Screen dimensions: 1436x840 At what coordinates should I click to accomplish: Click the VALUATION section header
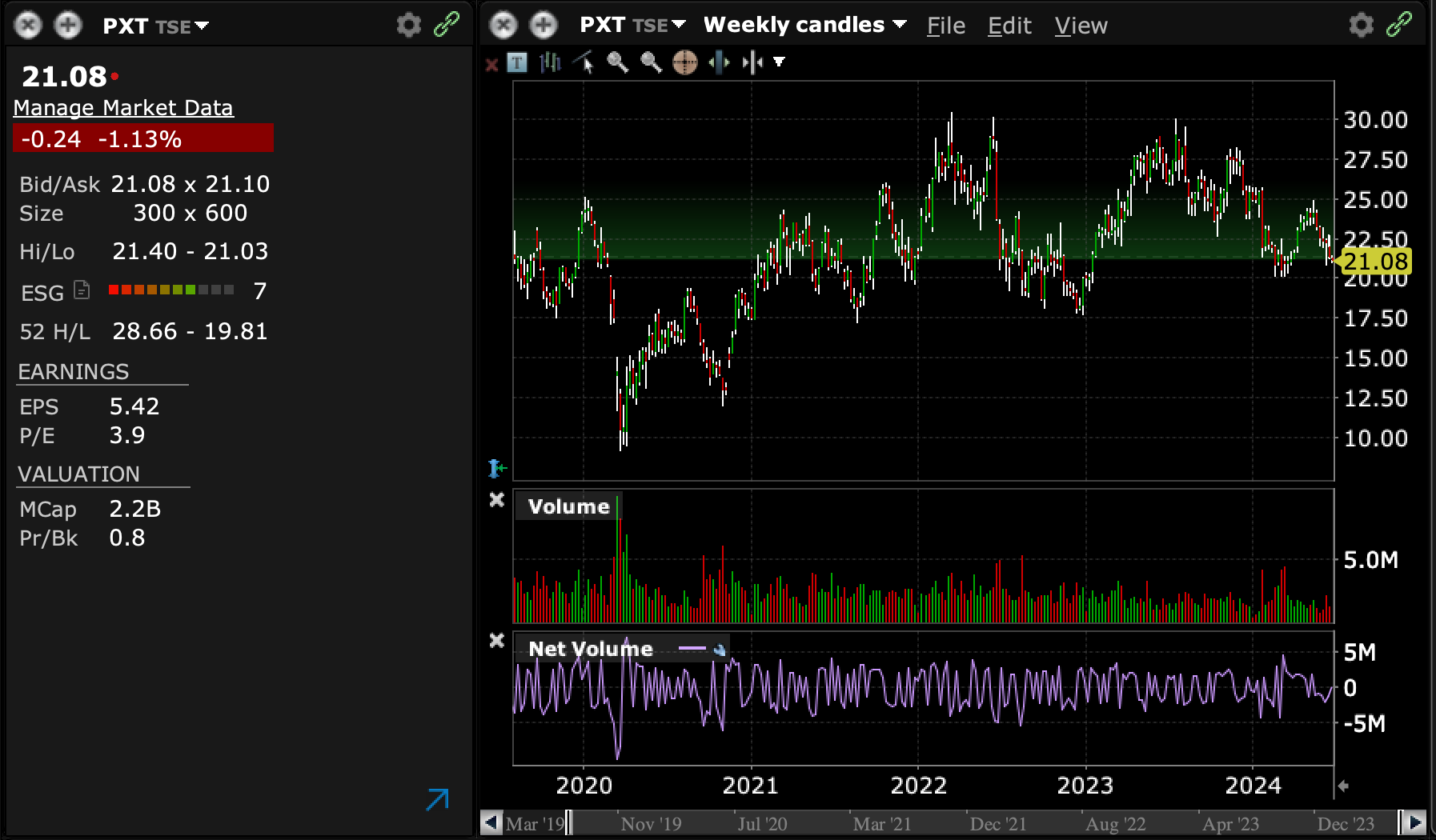pos(79,474)
